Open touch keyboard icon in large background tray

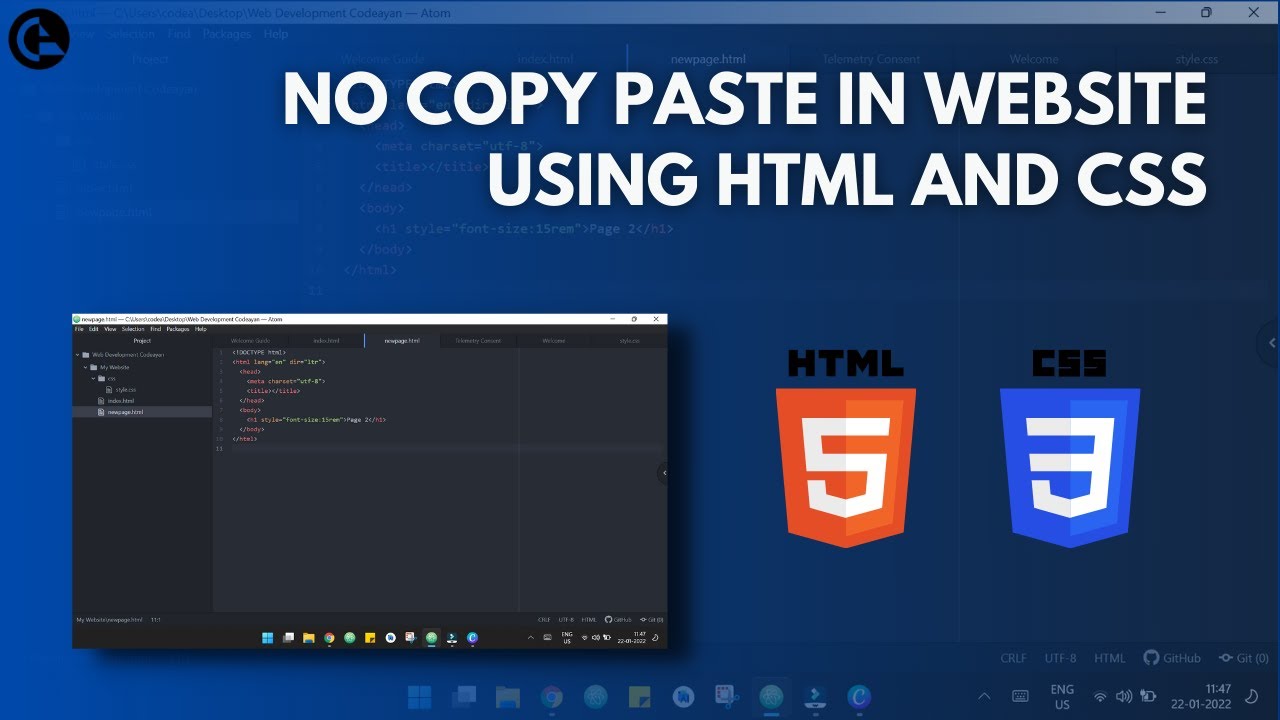point(1020,696)
